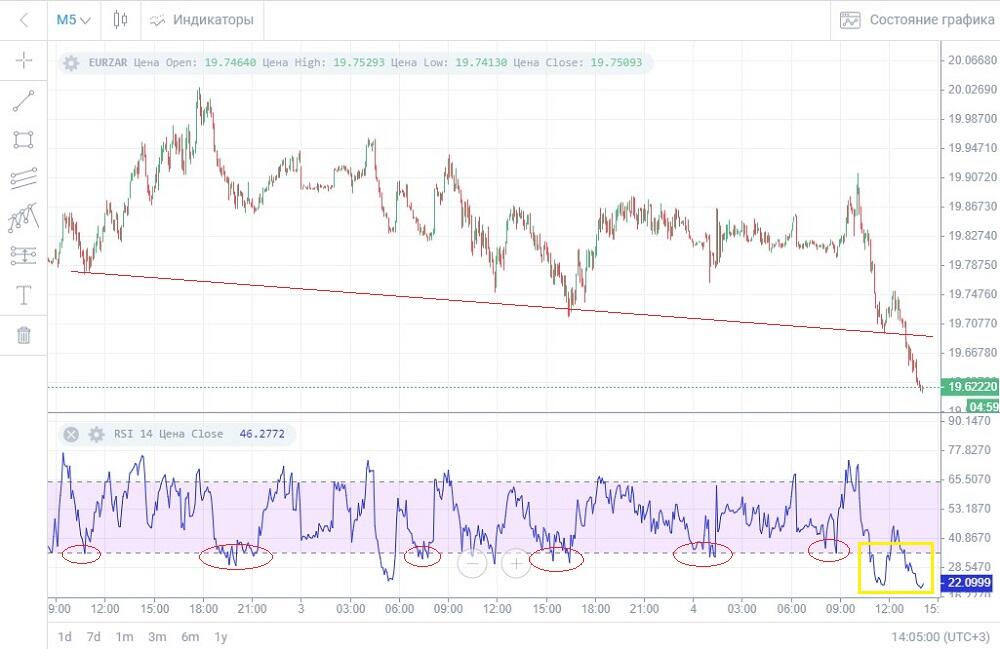Screen dimensions: 1000x649
Task: Select the parallel channel drawing tool
Action: [x=24, y=178]
